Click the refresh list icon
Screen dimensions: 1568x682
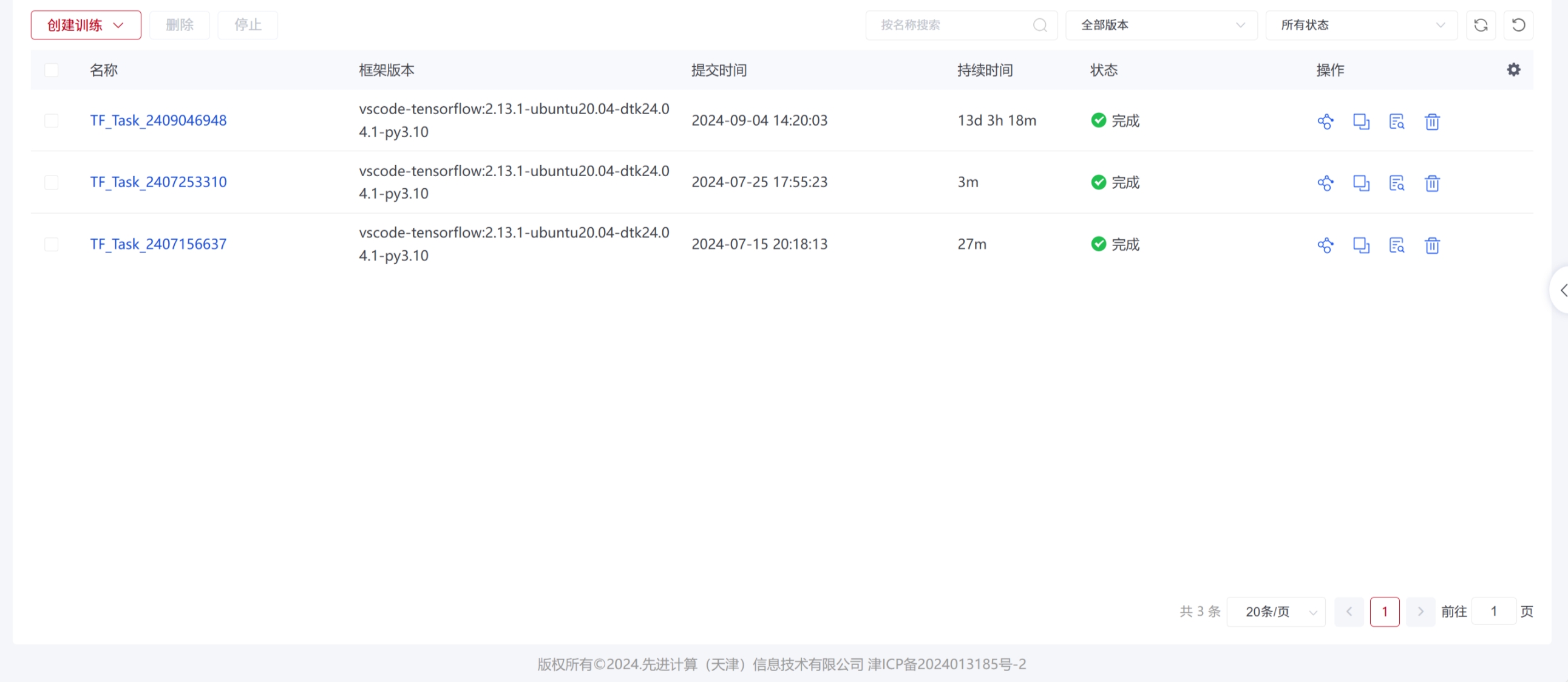point(1481,25)
